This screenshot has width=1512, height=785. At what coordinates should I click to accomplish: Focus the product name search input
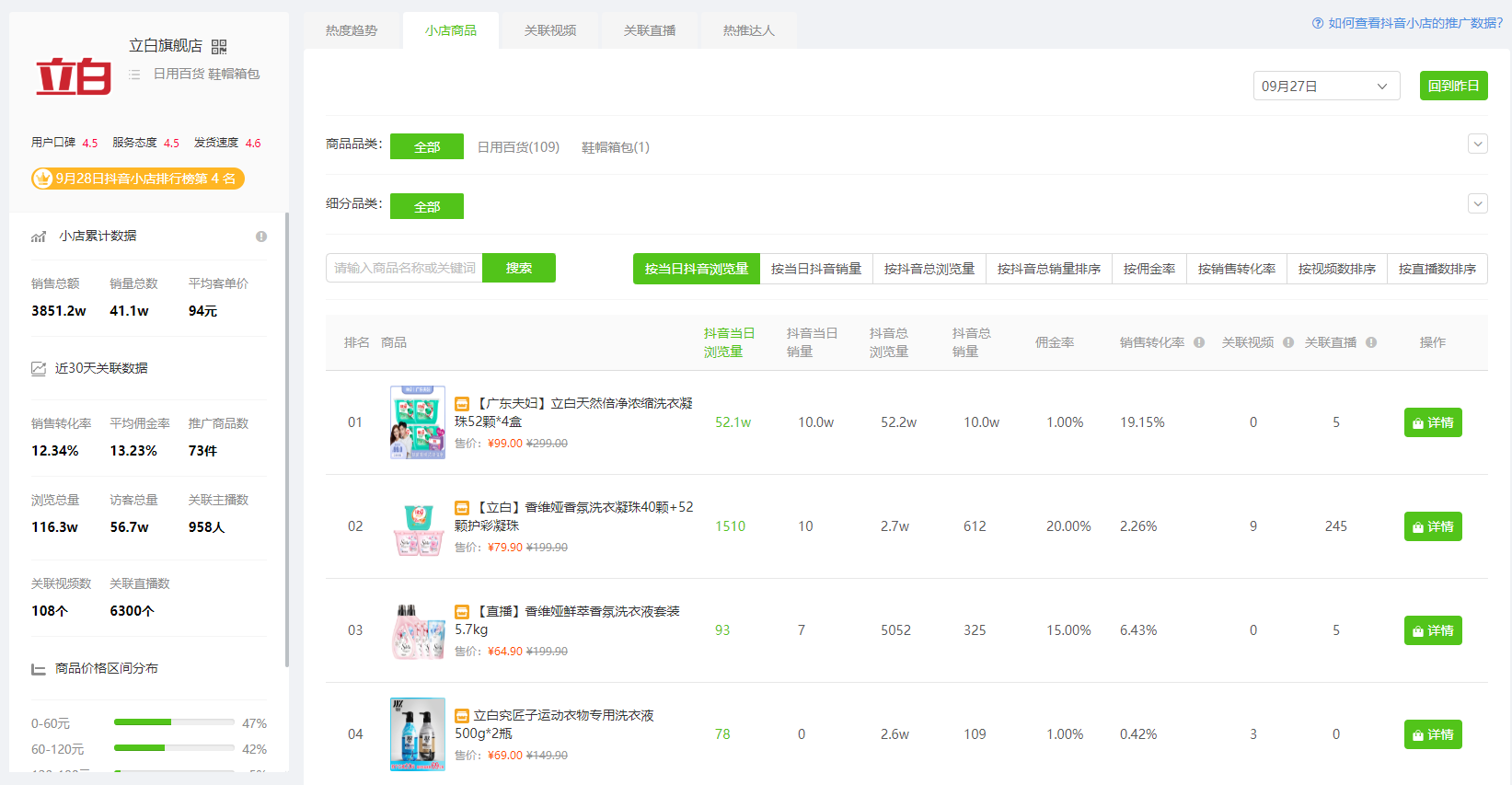click(x=404, y=268)
